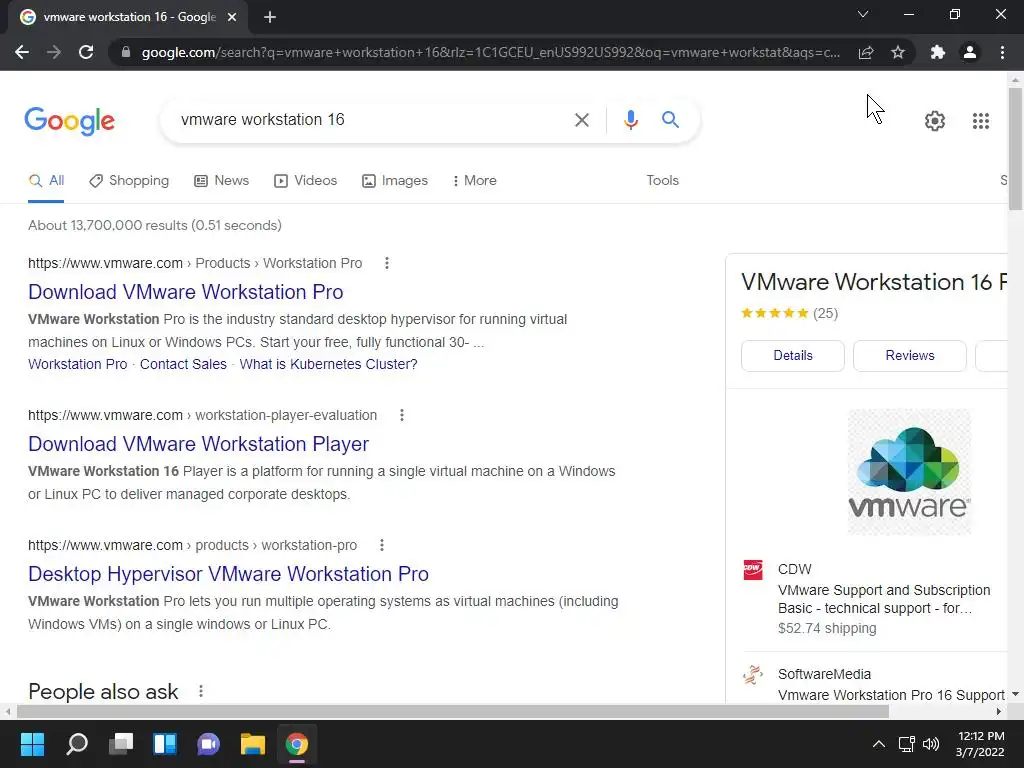Viewport: 1024px width, 768px height.
Task: Open the network tray icon
Action: (906, 744)
